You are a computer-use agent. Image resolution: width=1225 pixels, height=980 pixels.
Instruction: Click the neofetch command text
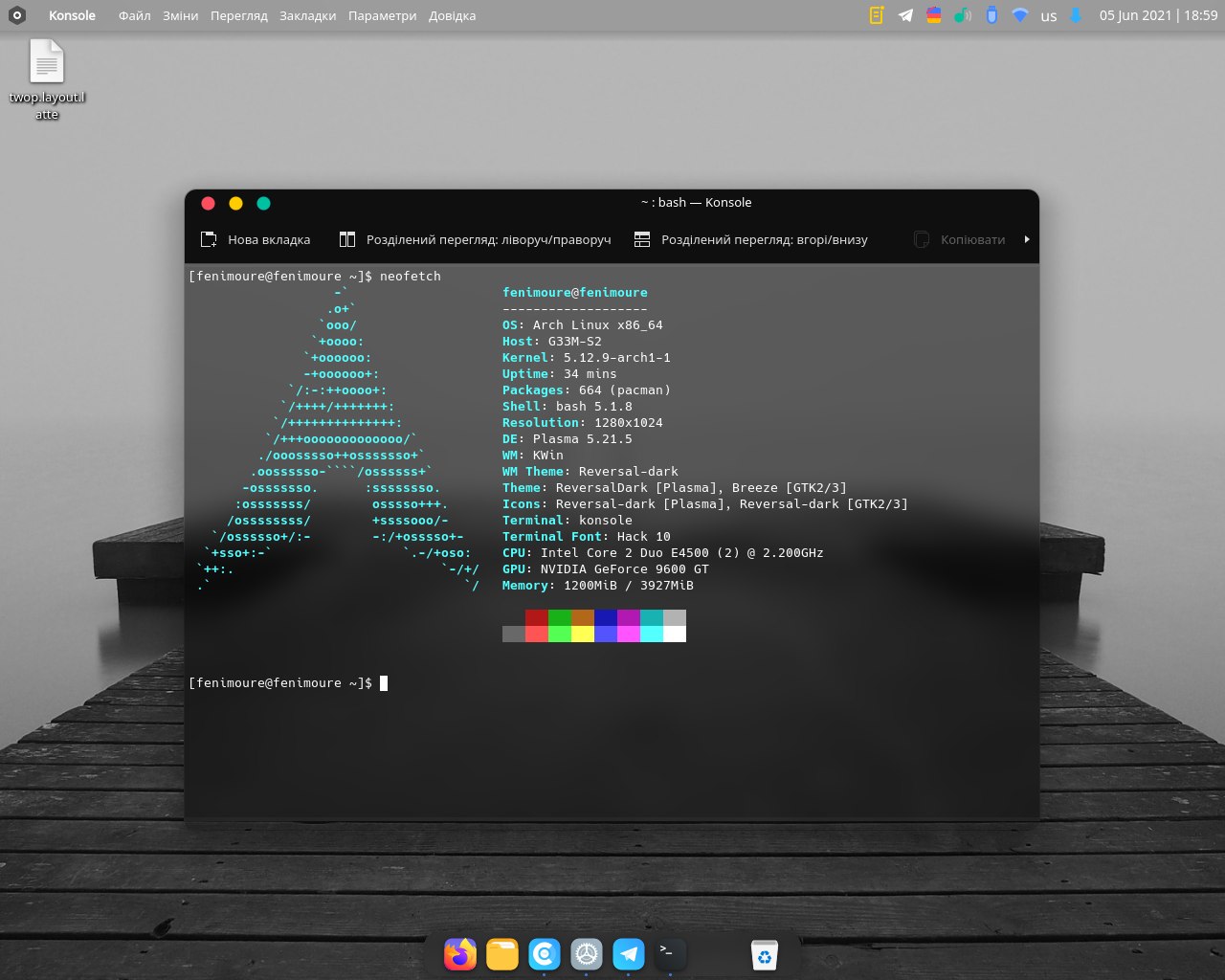coord(411,276)
